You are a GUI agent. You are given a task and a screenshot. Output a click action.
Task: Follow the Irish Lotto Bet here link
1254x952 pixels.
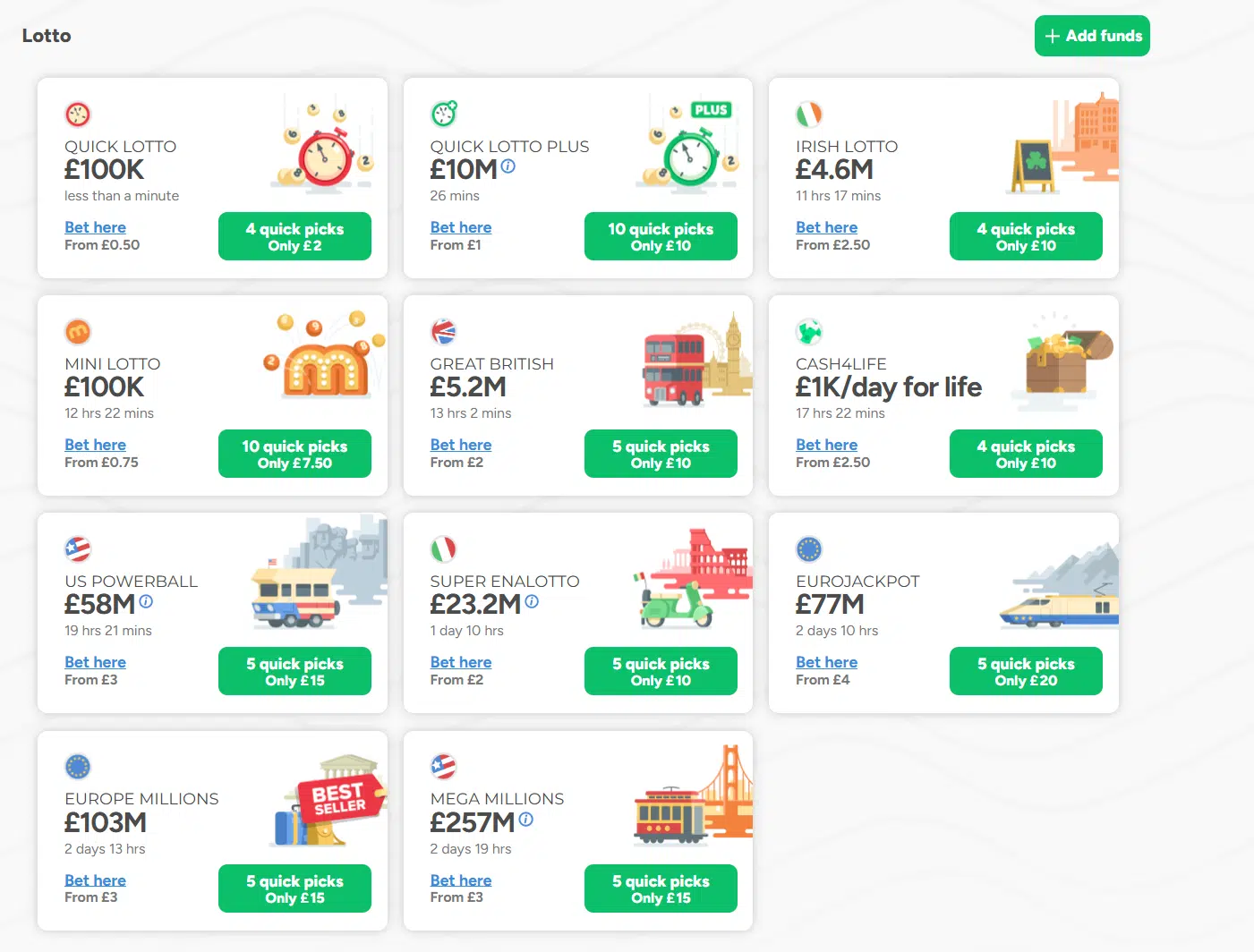(x=826, y=227)
